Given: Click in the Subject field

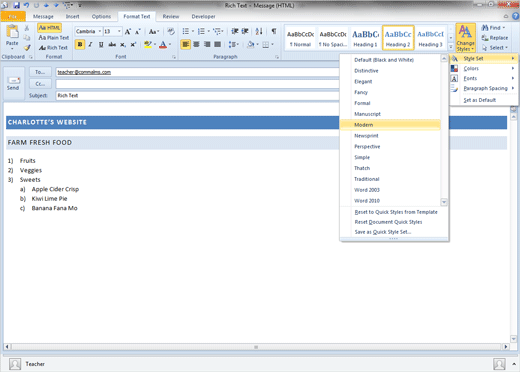Looking at the screenshot, I should (198, 95).
